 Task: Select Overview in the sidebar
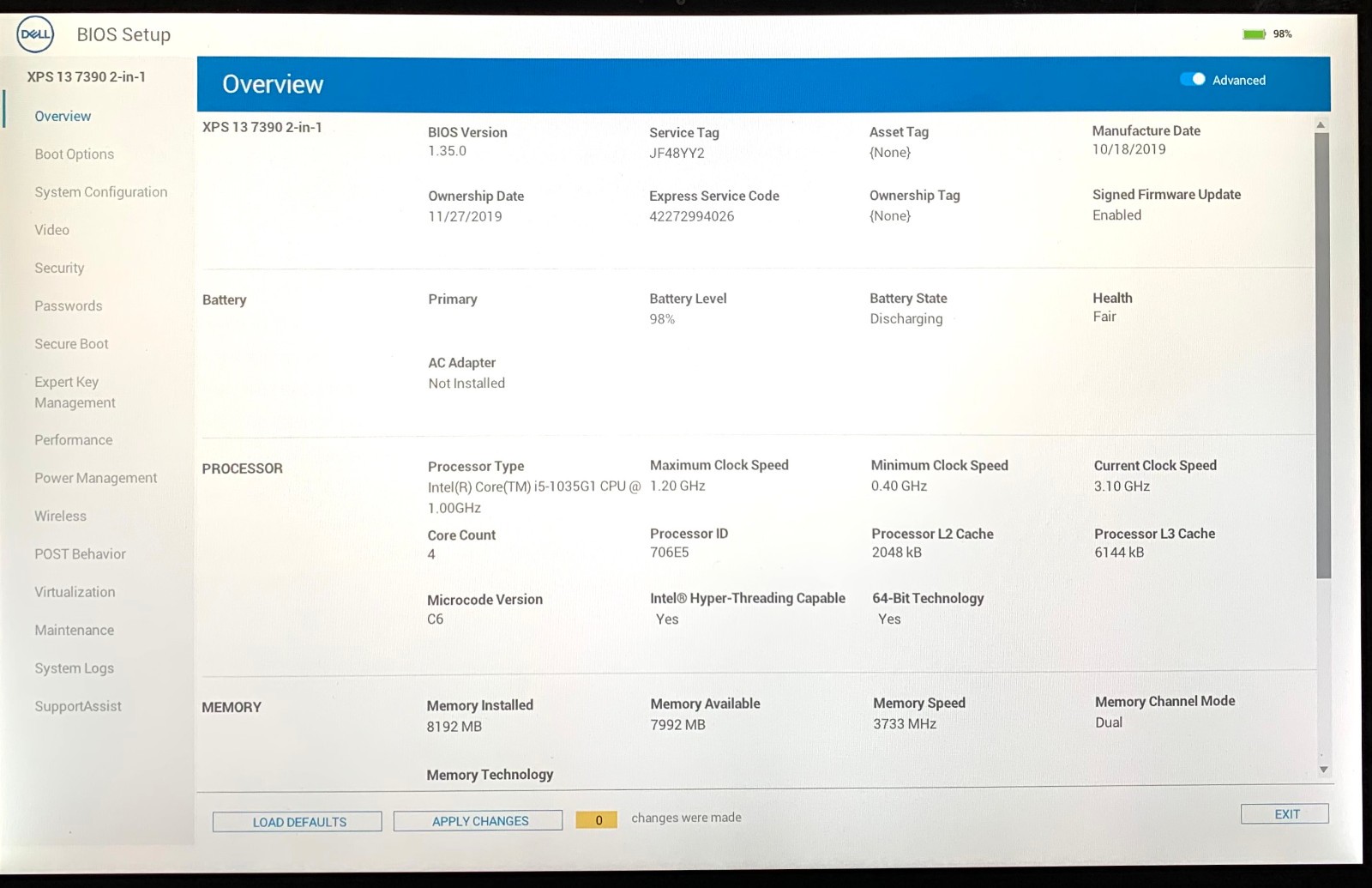point(63,116)
